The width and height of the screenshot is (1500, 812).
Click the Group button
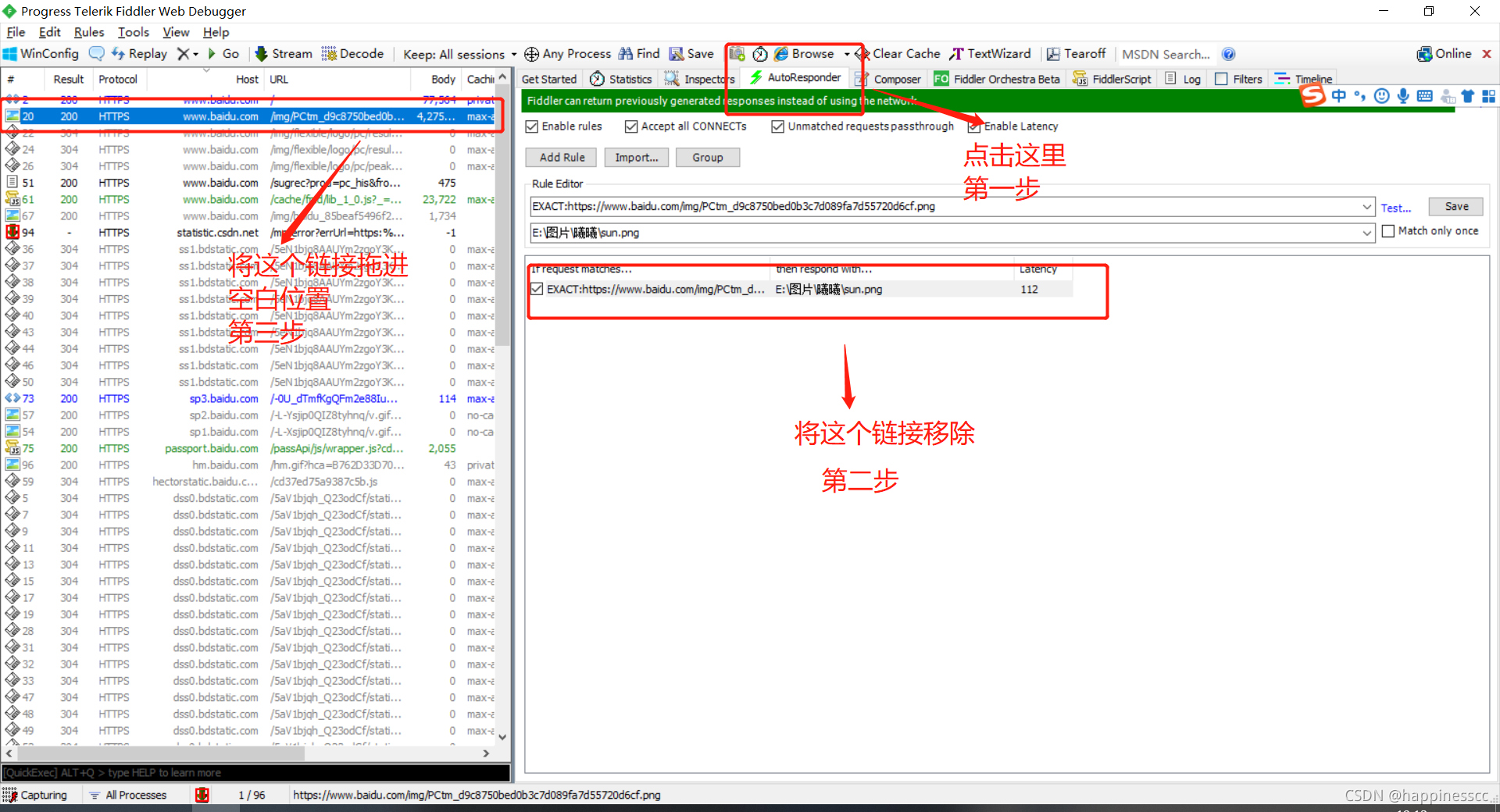pos(707,157)
